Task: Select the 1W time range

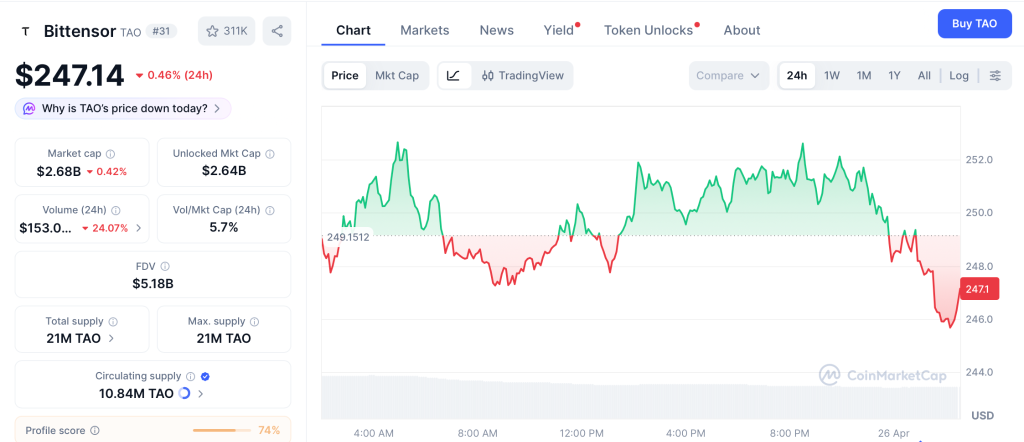Action: (832, 75)
